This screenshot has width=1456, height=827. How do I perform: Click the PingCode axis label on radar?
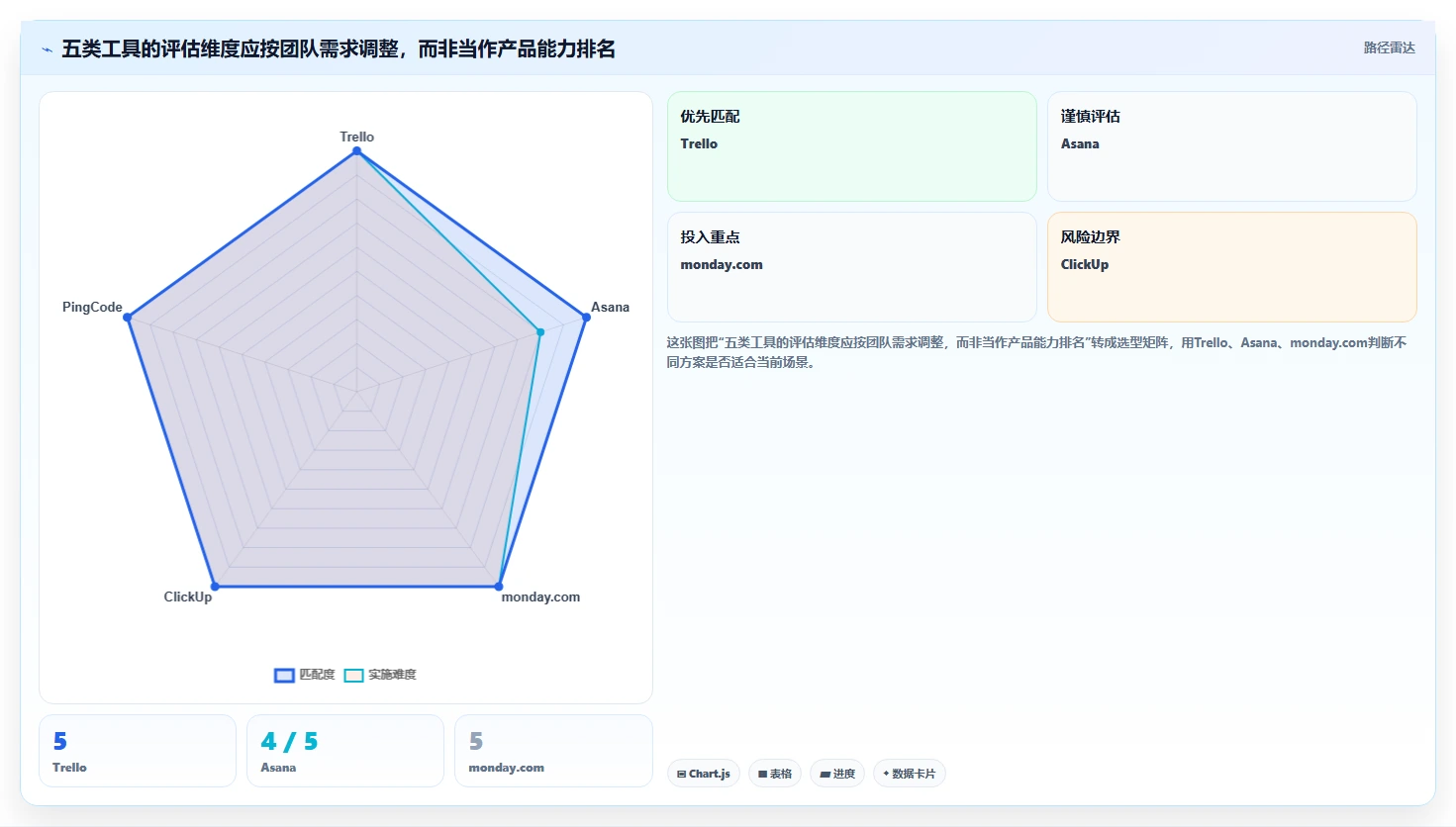[x=92, y=307]
